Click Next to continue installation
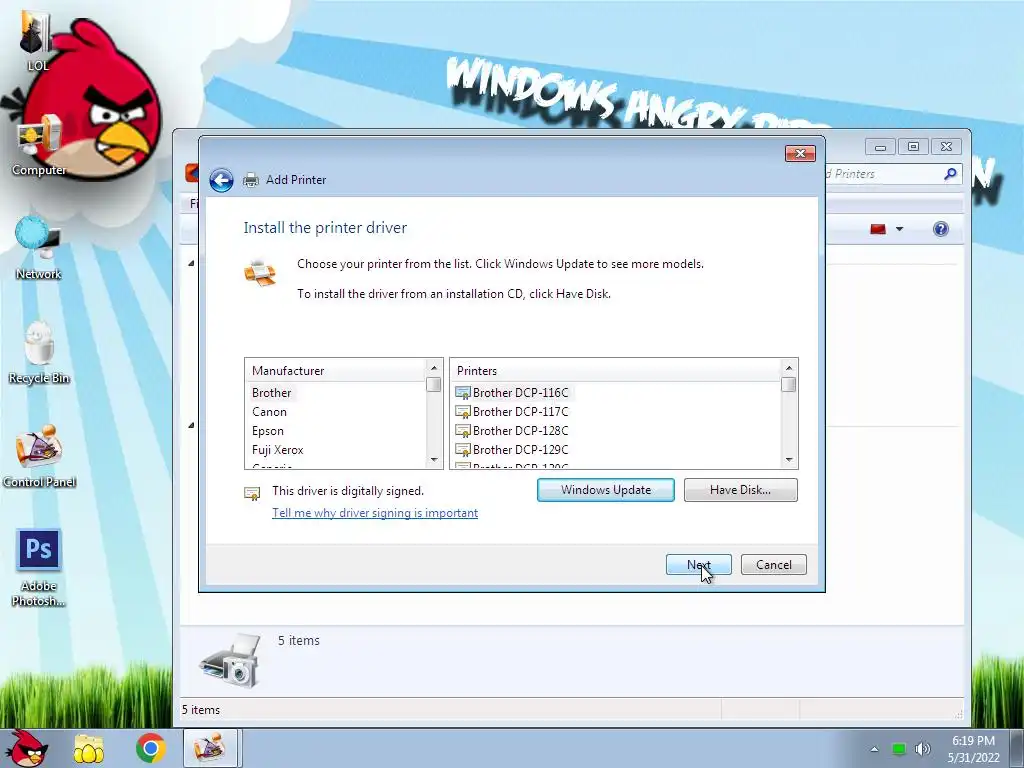The width and height of the screenshot is (1024, 768). click(699, 565)
